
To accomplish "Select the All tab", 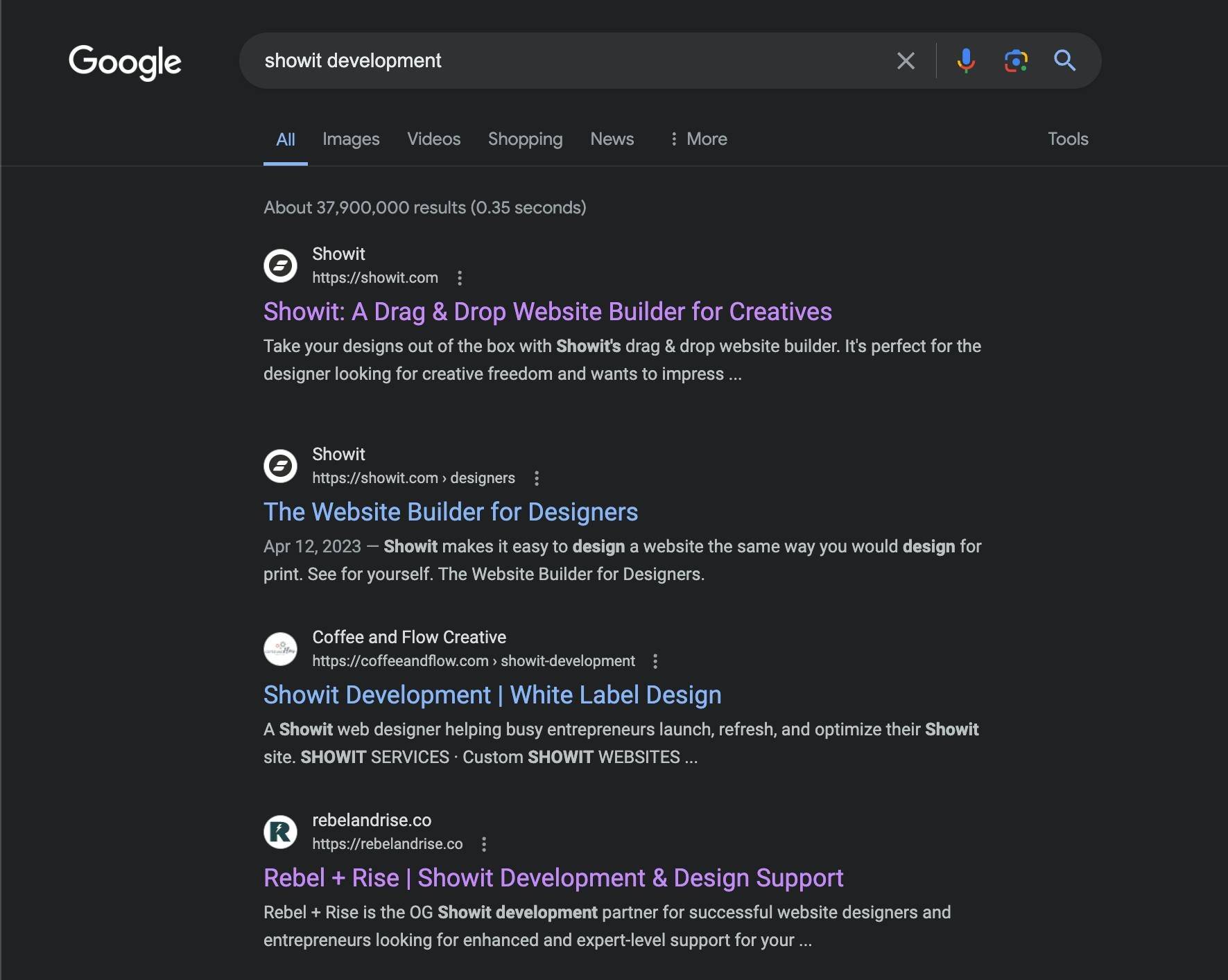I will tap(286, 139).
